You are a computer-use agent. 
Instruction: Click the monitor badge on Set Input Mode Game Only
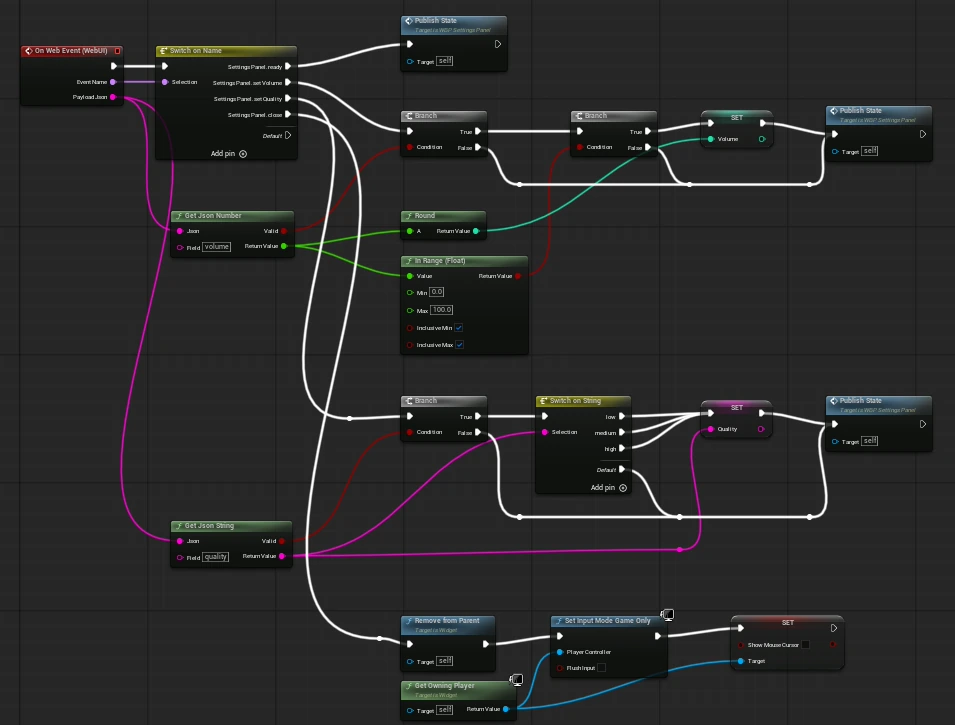tap(668, 615)
